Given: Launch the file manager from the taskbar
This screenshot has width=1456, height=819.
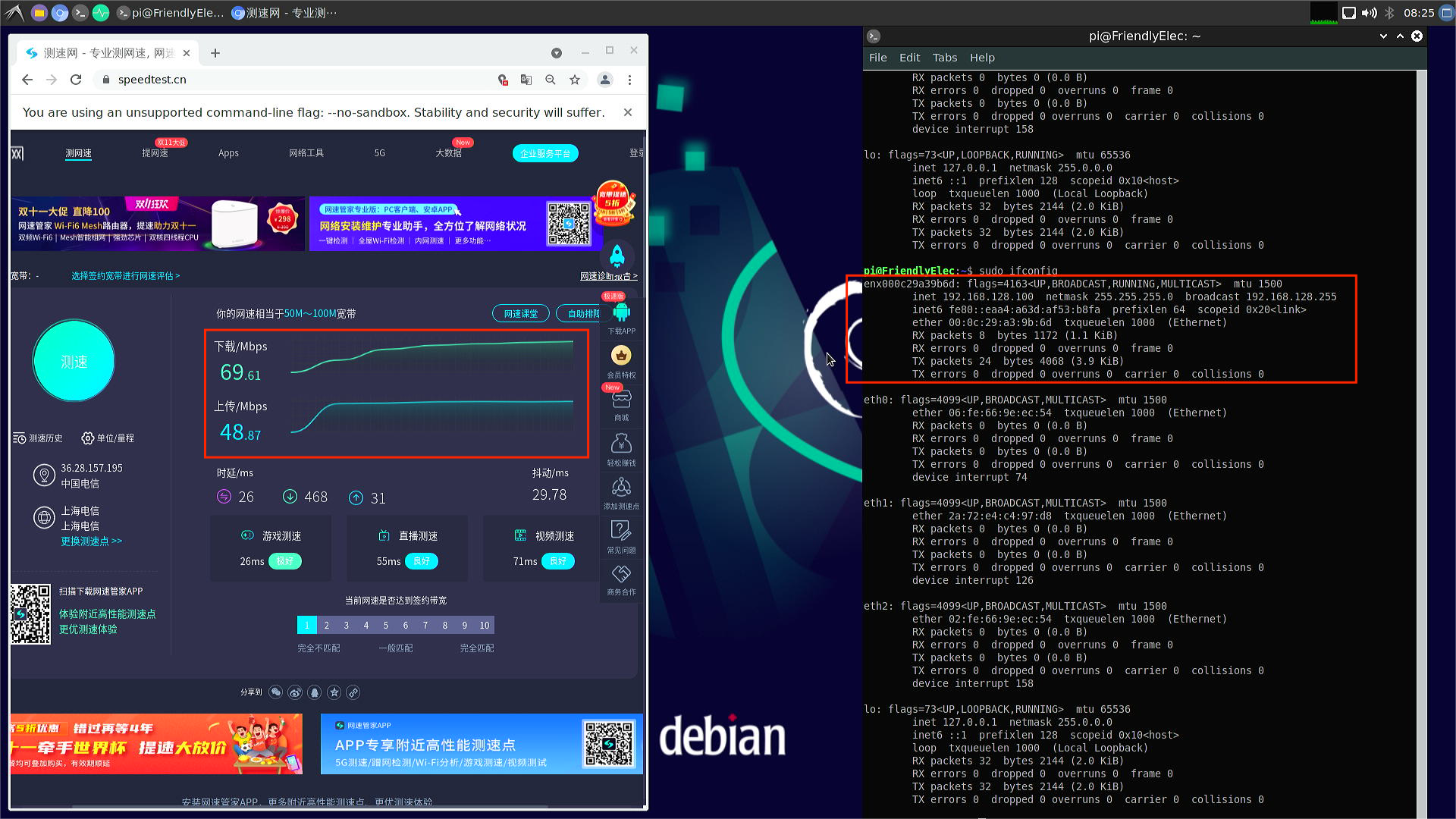Looking at the screenshot, I should [x=39, y=13].
